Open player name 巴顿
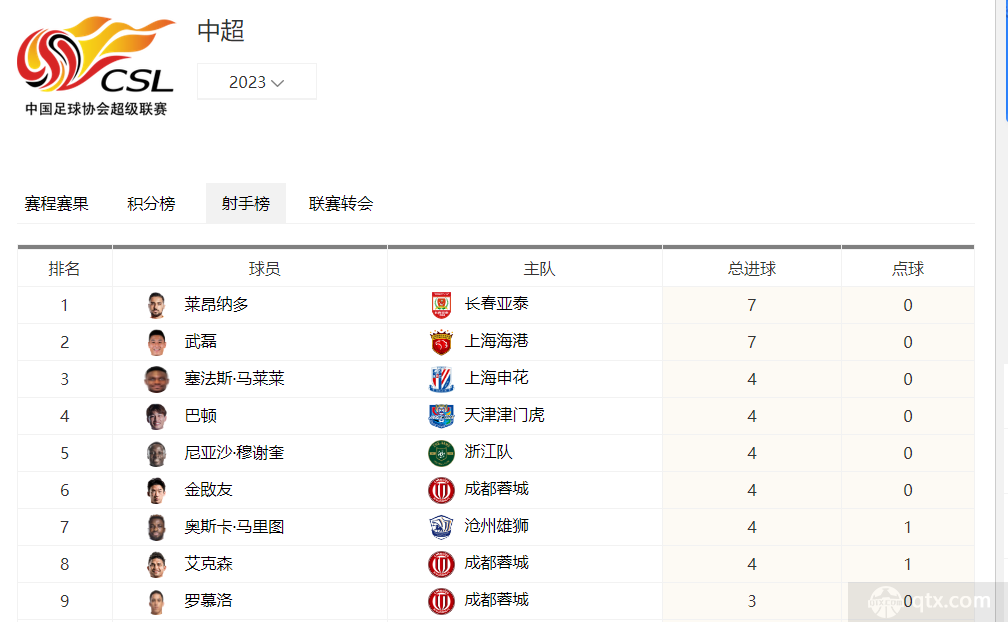1008x622 pixels. tap(201, 416)
